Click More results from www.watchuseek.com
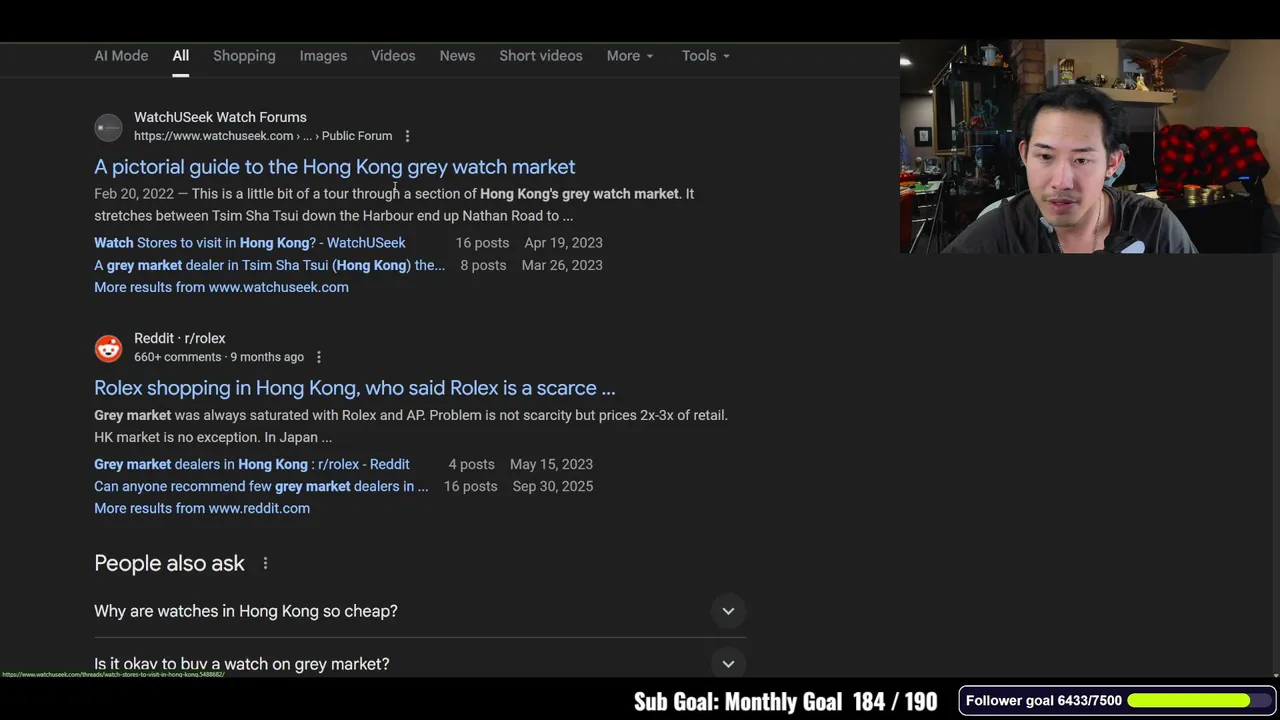Image resolution: width=1280 pixels, height=720 pixels. [x=221, y=287]
